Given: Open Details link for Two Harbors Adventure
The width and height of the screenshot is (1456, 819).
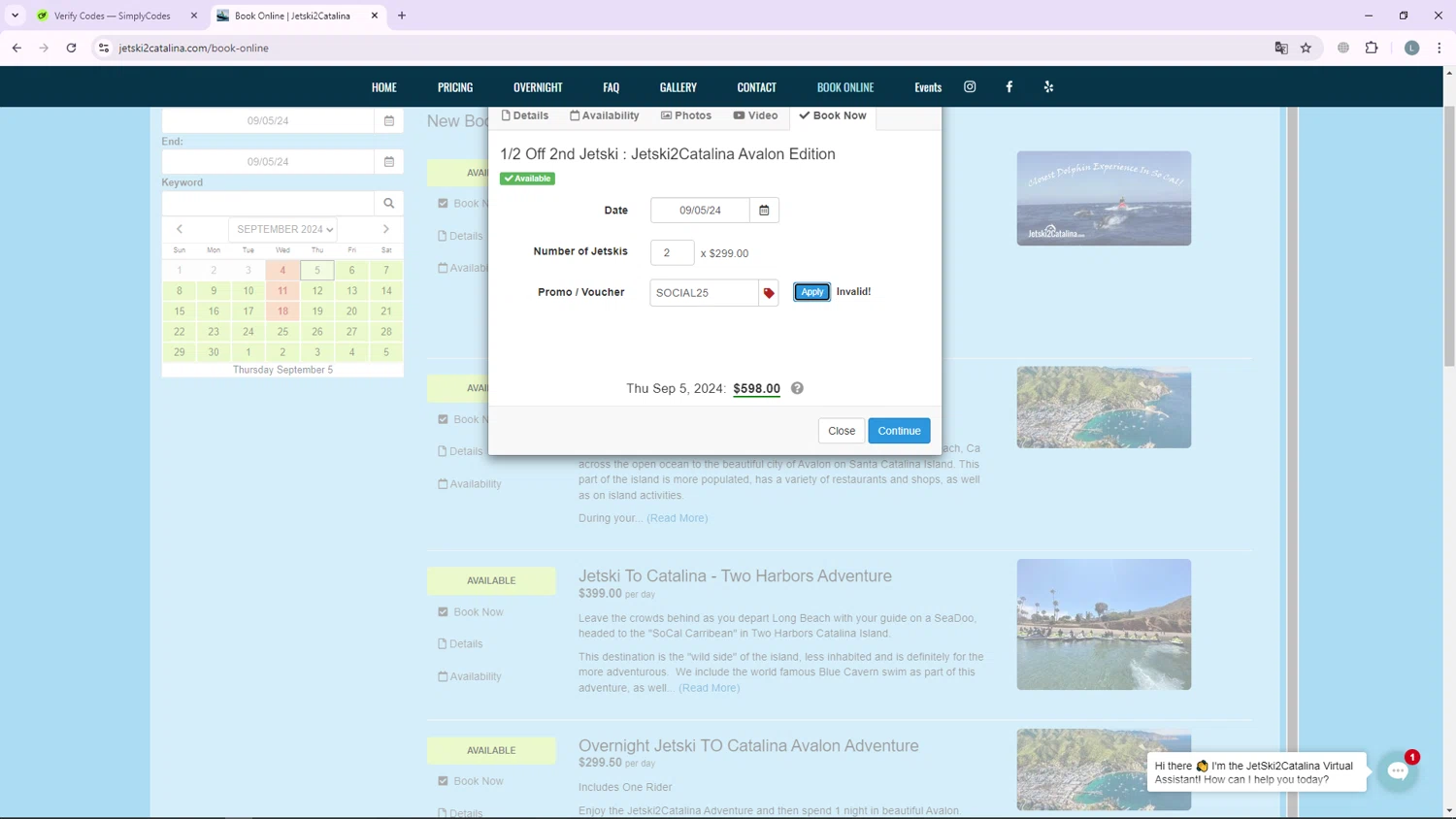Looking at the screenshot, I should click(460, 644).
